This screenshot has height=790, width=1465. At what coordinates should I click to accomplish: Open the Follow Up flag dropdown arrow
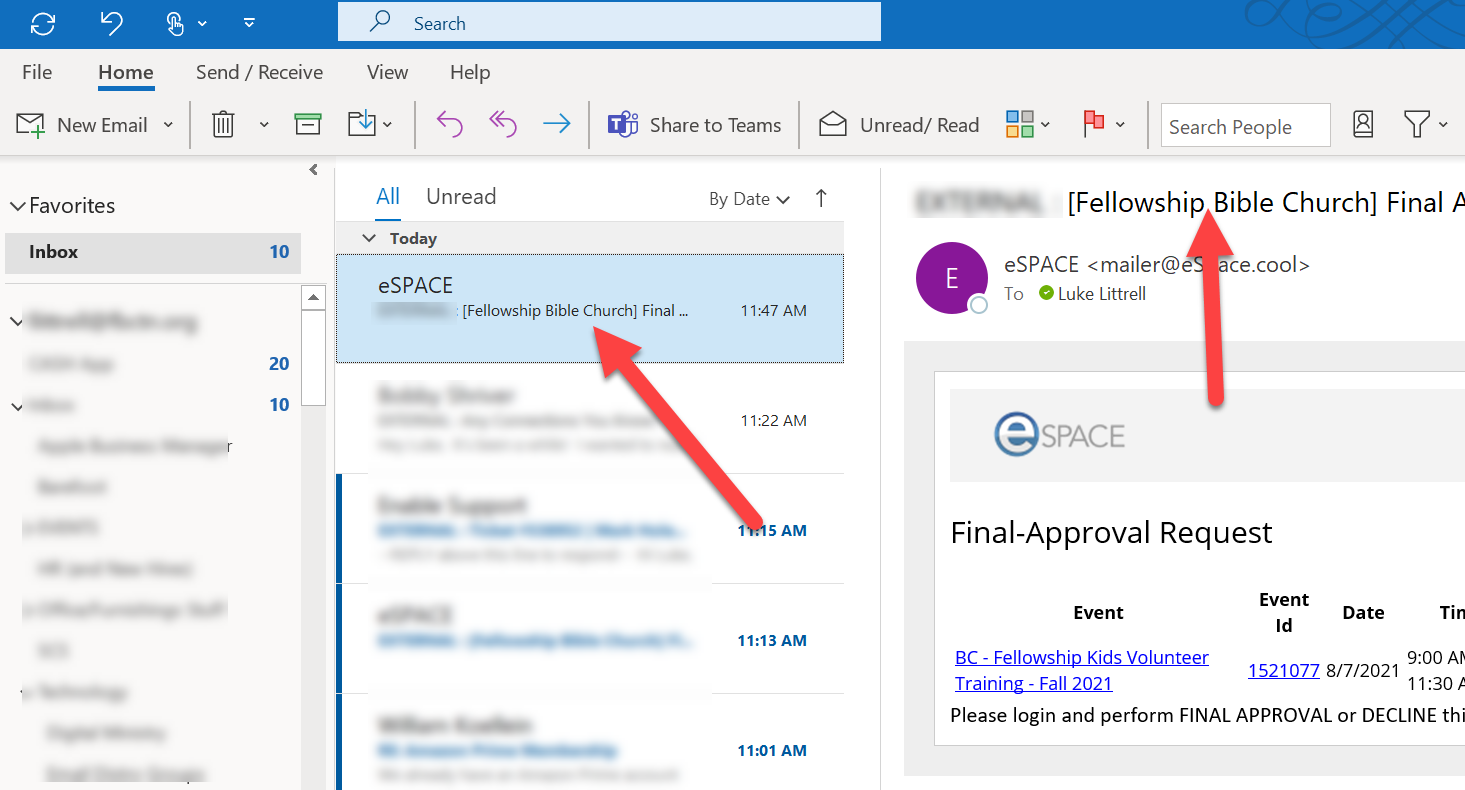pyautogui.click(x=1120, y=125)
